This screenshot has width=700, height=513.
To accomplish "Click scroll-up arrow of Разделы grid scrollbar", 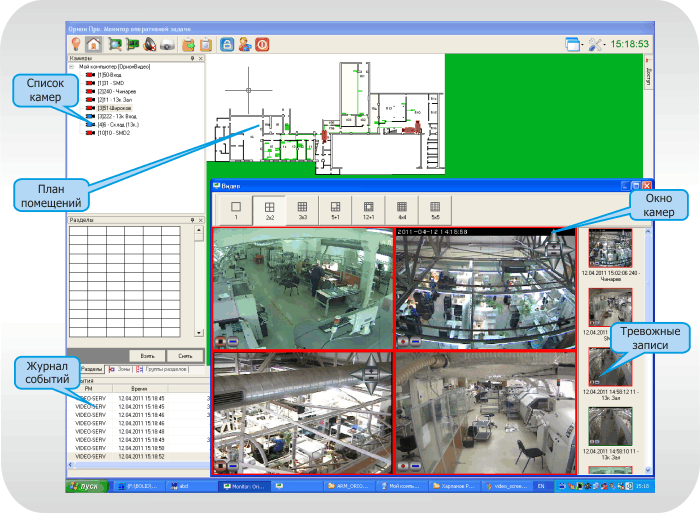I will (199, 230).
